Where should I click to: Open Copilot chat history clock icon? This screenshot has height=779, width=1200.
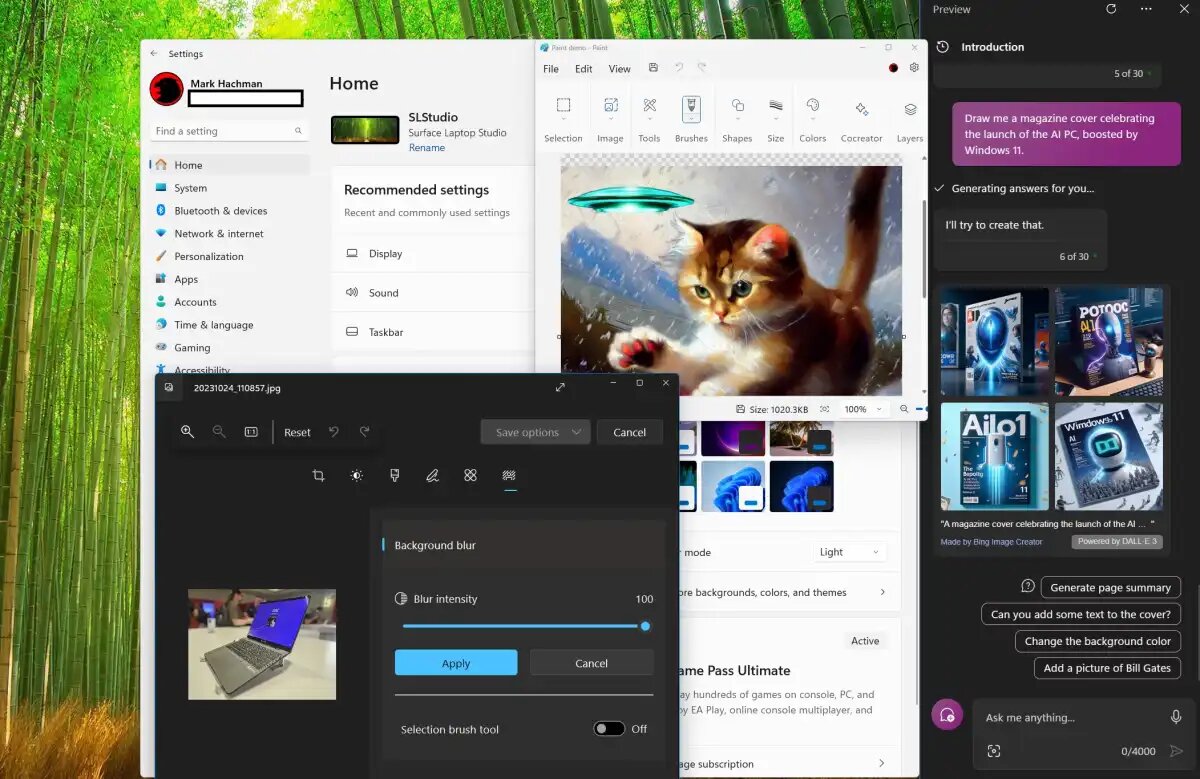(x=942, y=47)
